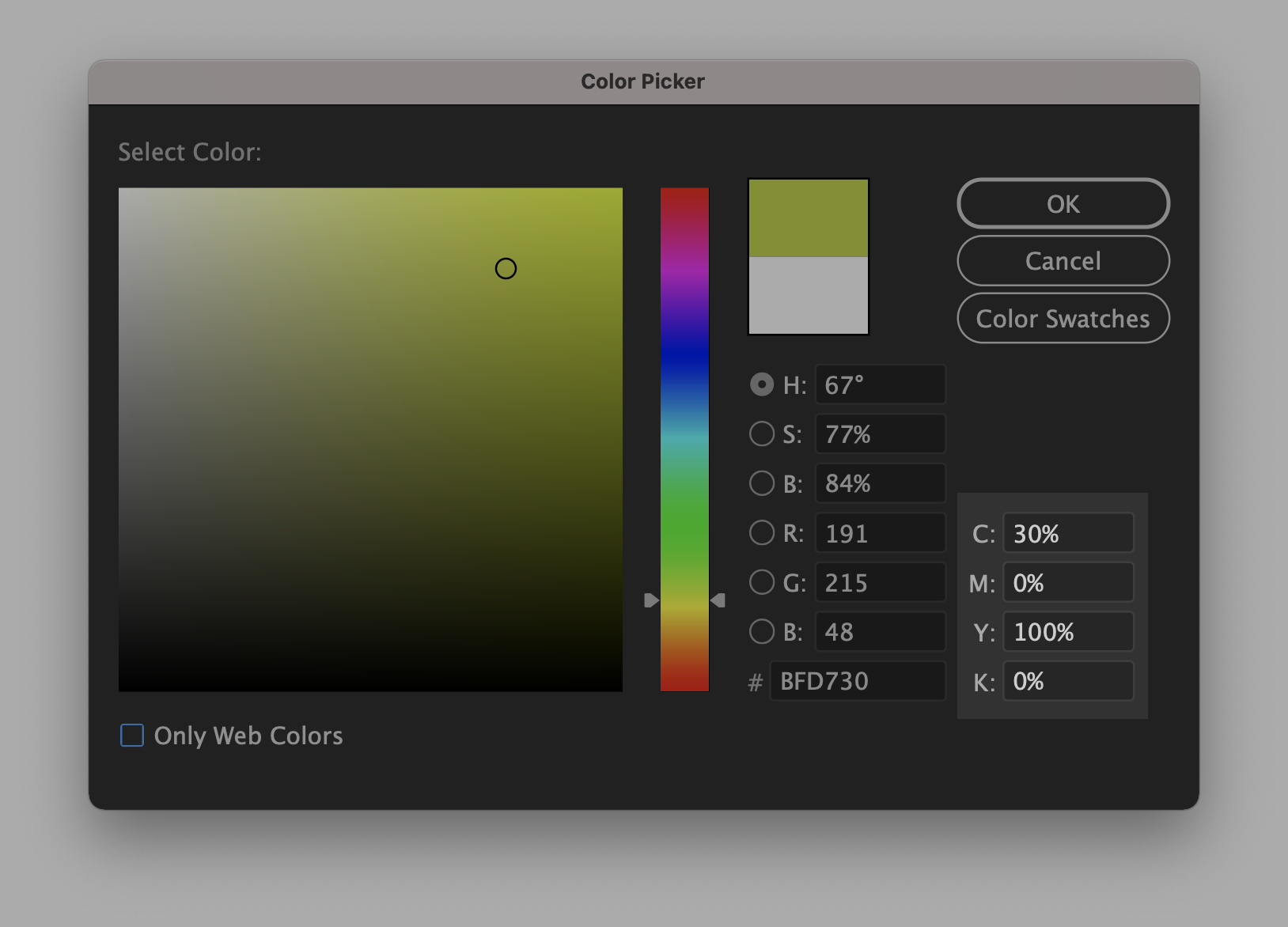The height and width of the screenshot is (927, 1288).
Task: Choose the Blue radio button
Action: (762, 632)
